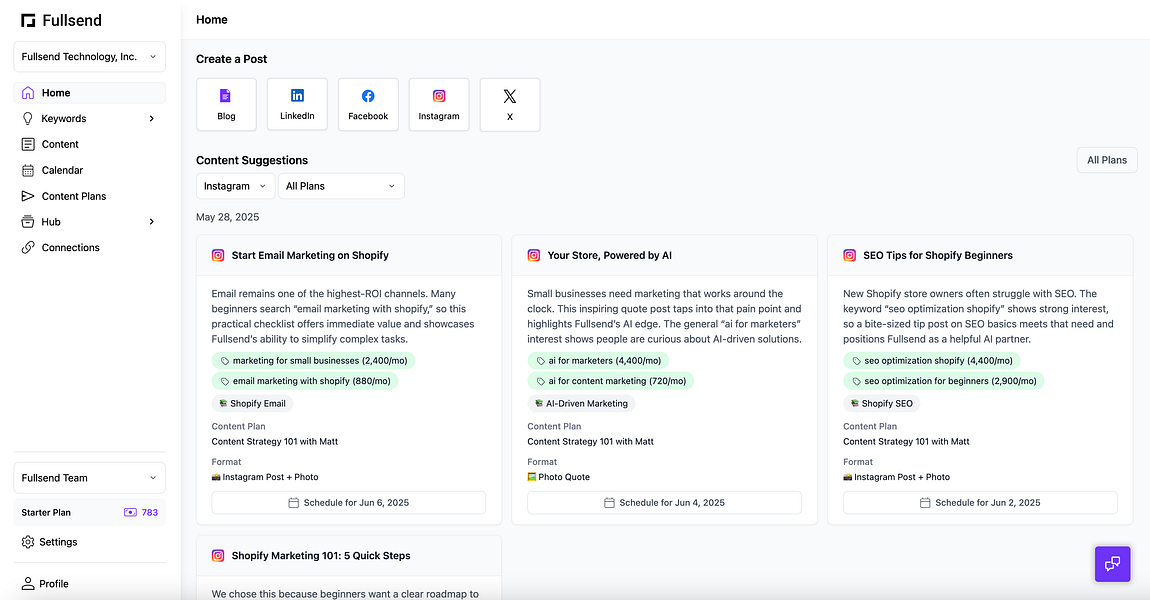Click marketing for small businesses keyword tag

(314, 361)
